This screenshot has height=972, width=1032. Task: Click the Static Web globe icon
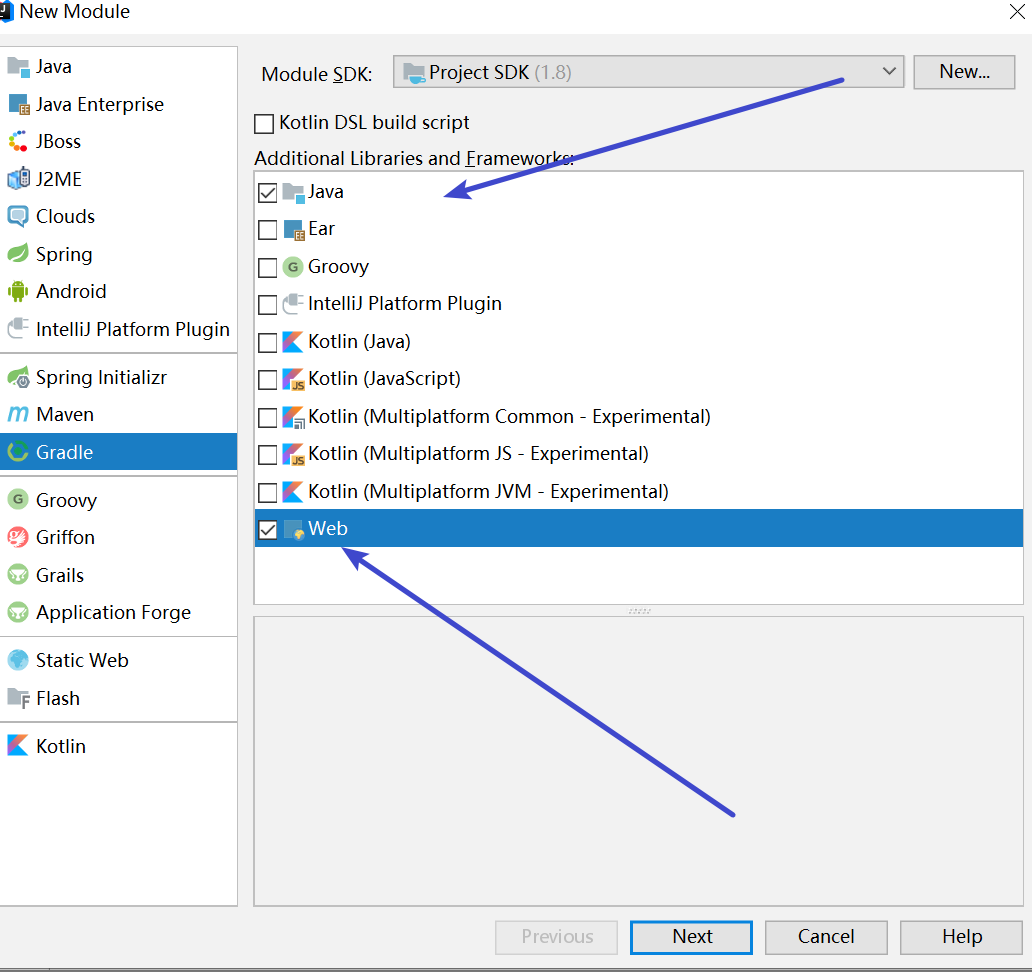[18, 660]
